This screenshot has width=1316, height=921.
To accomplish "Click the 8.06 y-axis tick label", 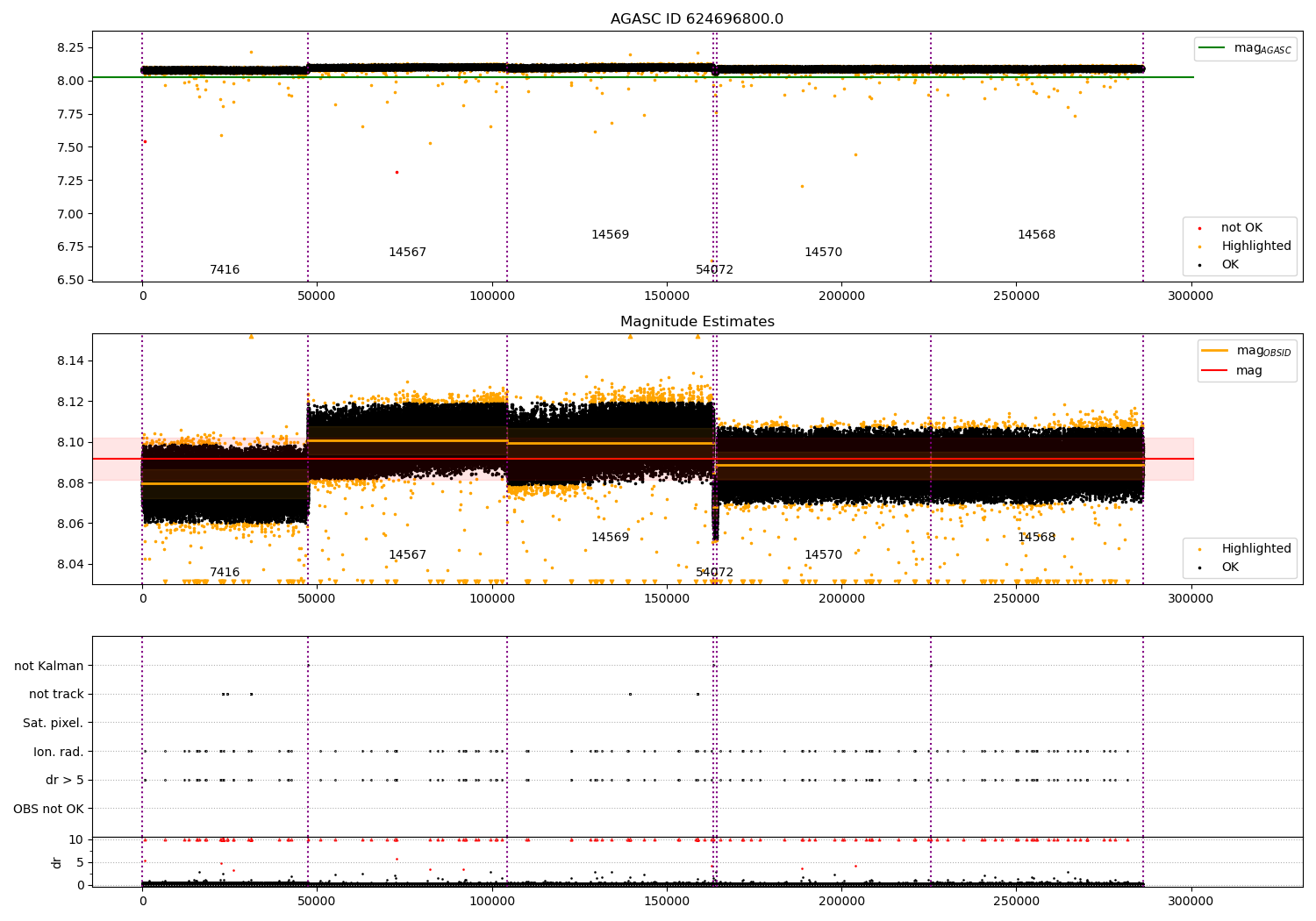I will [x=70, y=524].
